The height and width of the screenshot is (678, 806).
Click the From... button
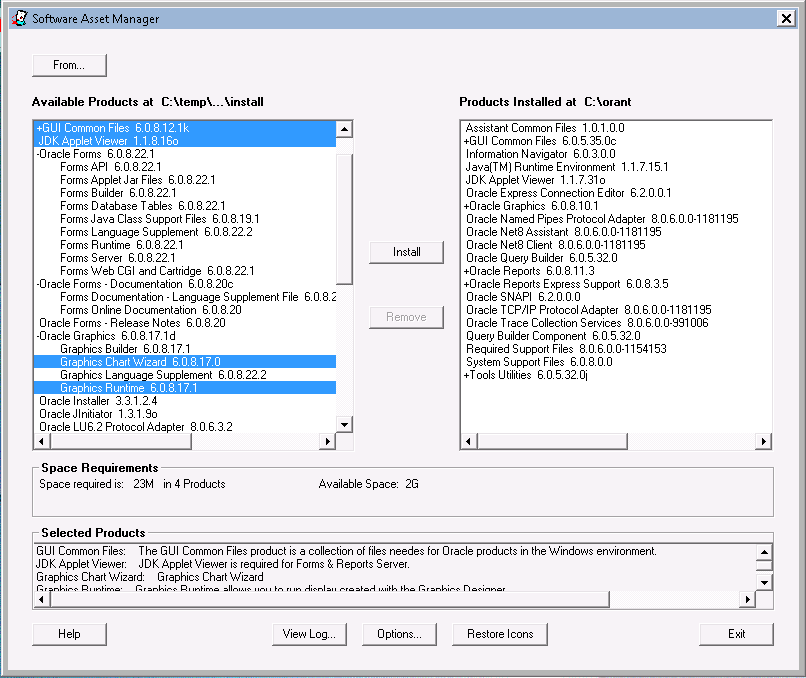(69, 65)
